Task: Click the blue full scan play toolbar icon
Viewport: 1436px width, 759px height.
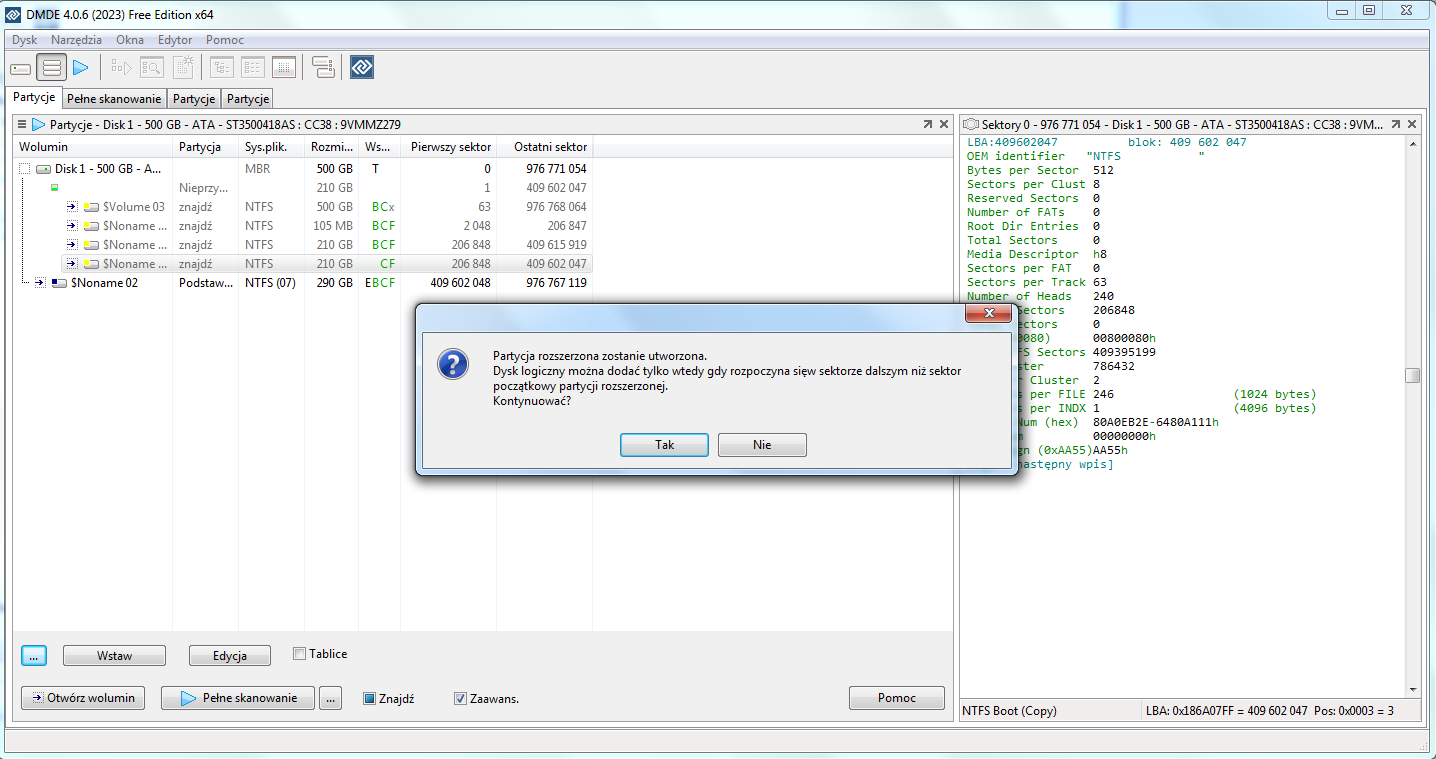Action: [x=81, y=68]
